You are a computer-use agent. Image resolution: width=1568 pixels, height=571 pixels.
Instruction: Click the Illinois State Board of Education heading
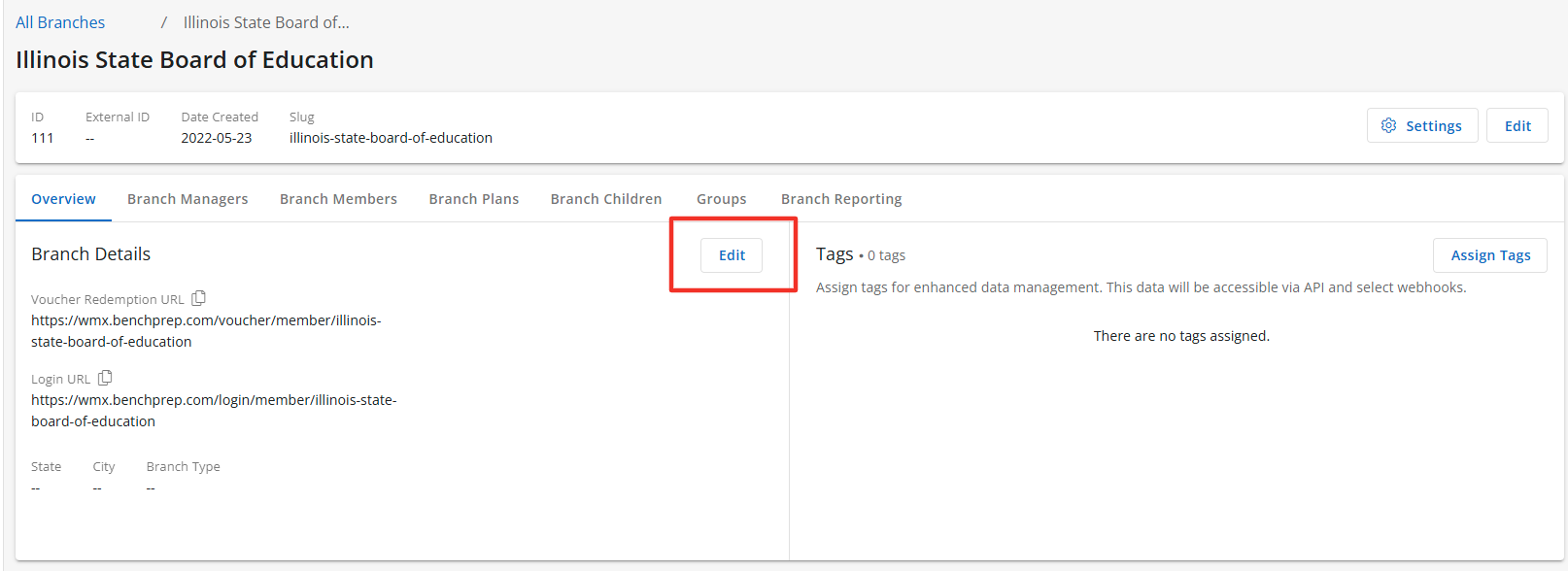pyautogui.click(x=194, y=60)
